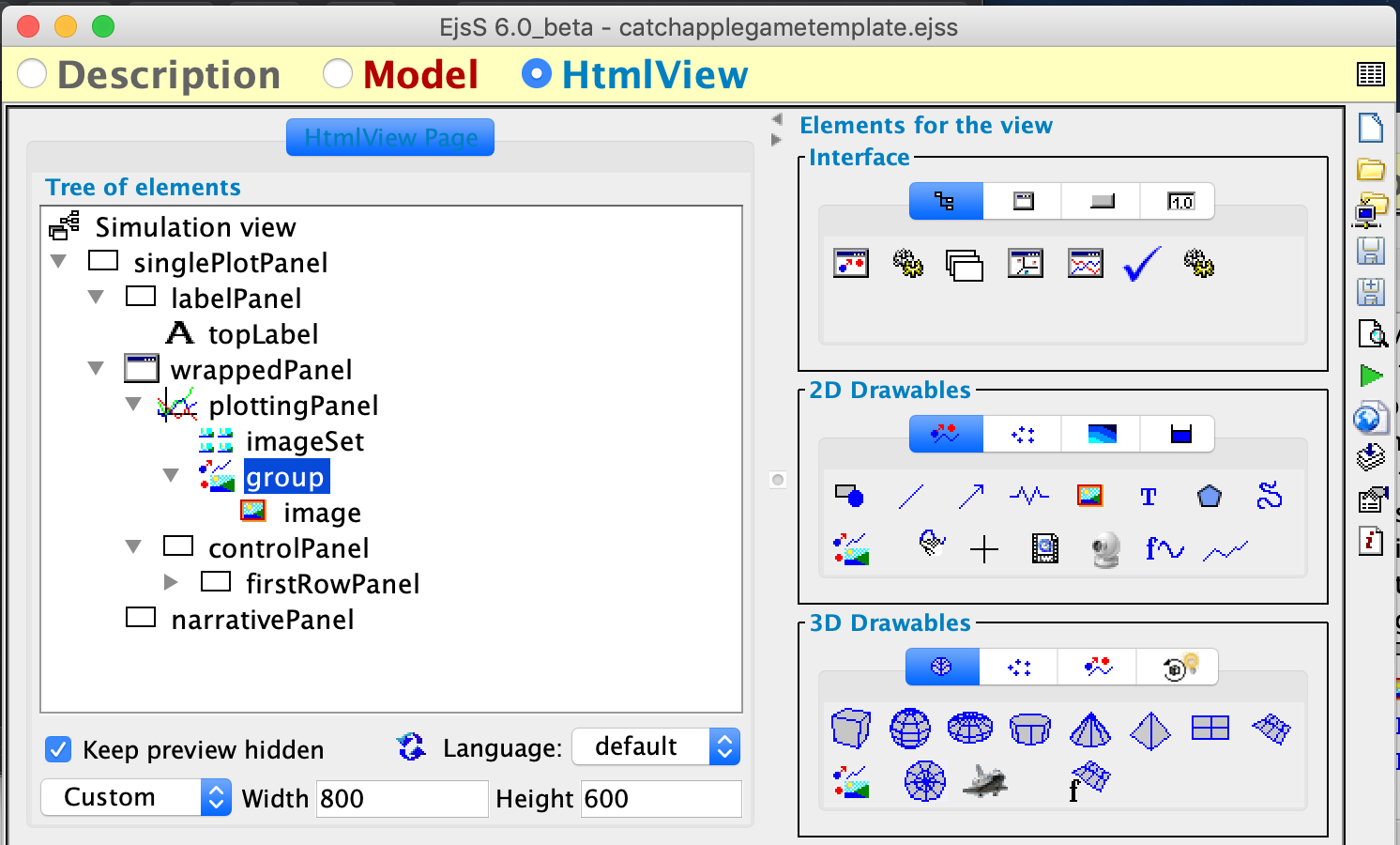Click the Width input field
This screenshot has width=1400, height=845.
coord(402,798)
